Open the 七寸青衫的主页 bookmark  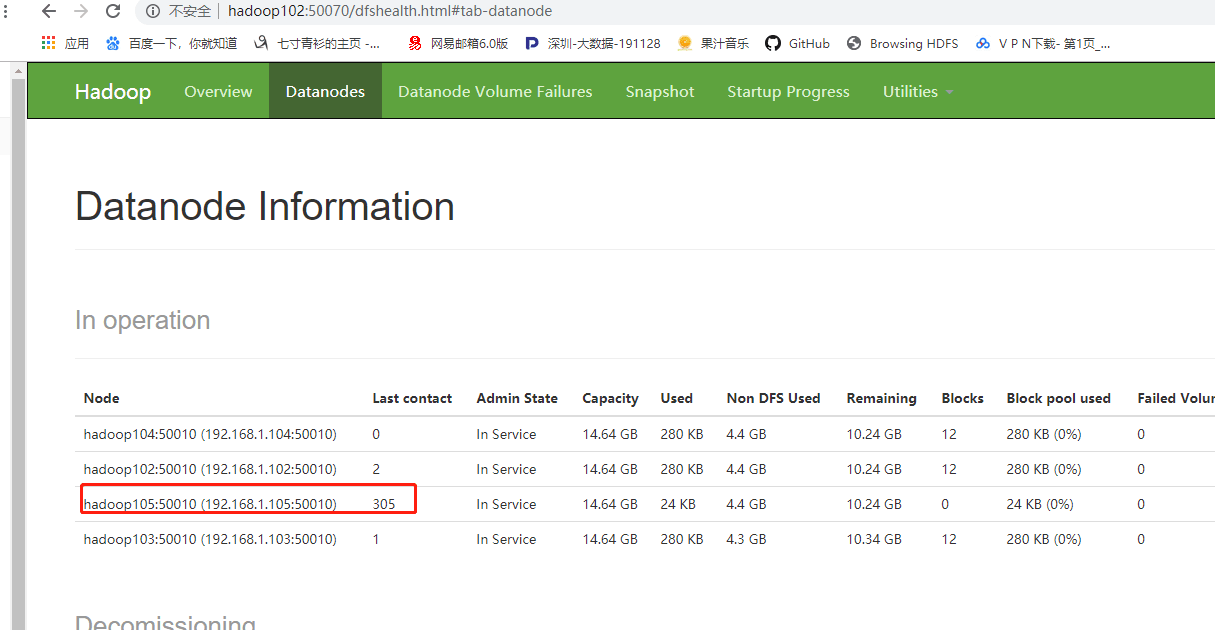pos(317,43)
